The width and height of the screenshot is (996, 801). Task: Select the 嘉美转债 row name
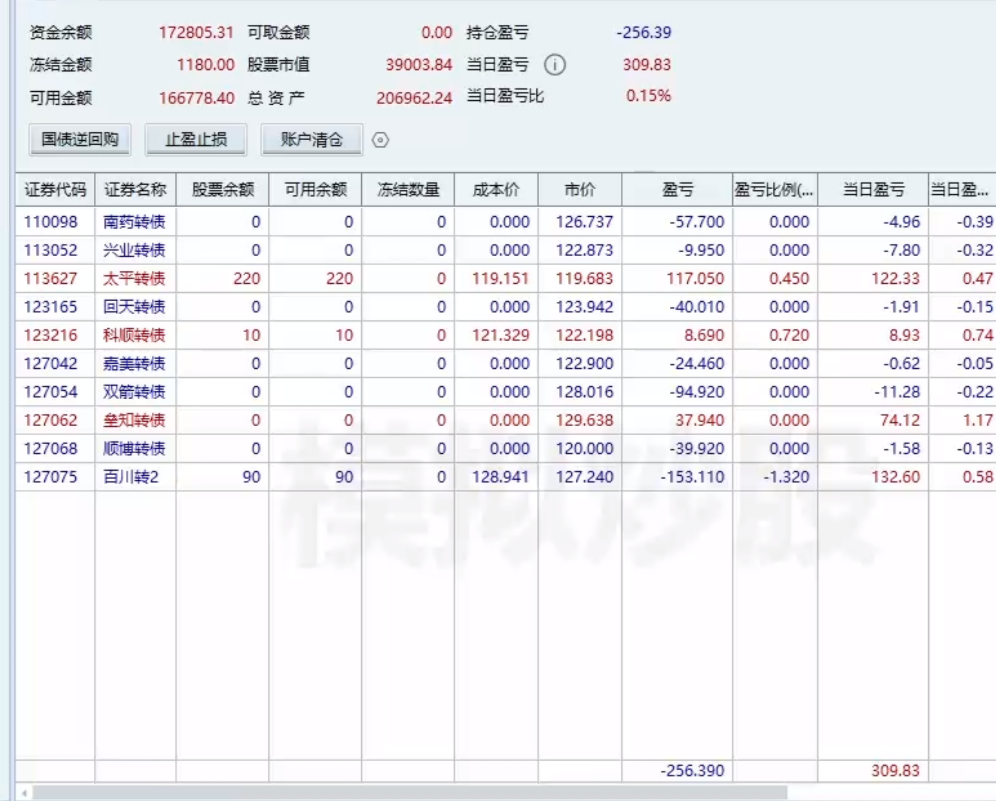pyautogui.click(x=134, y=363)
